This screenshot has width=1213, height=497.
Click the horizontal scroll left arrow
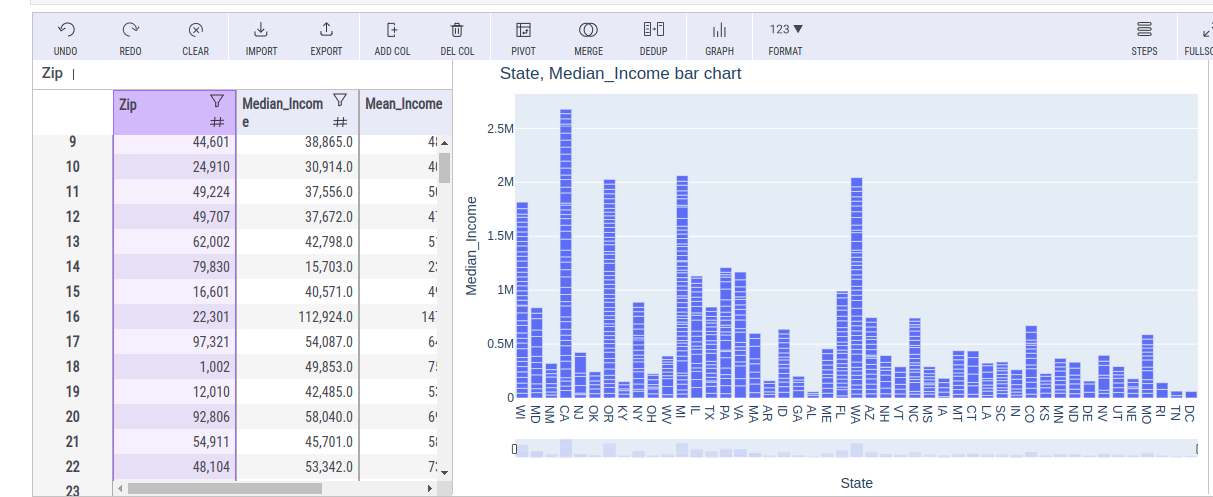tap(121, 488)
